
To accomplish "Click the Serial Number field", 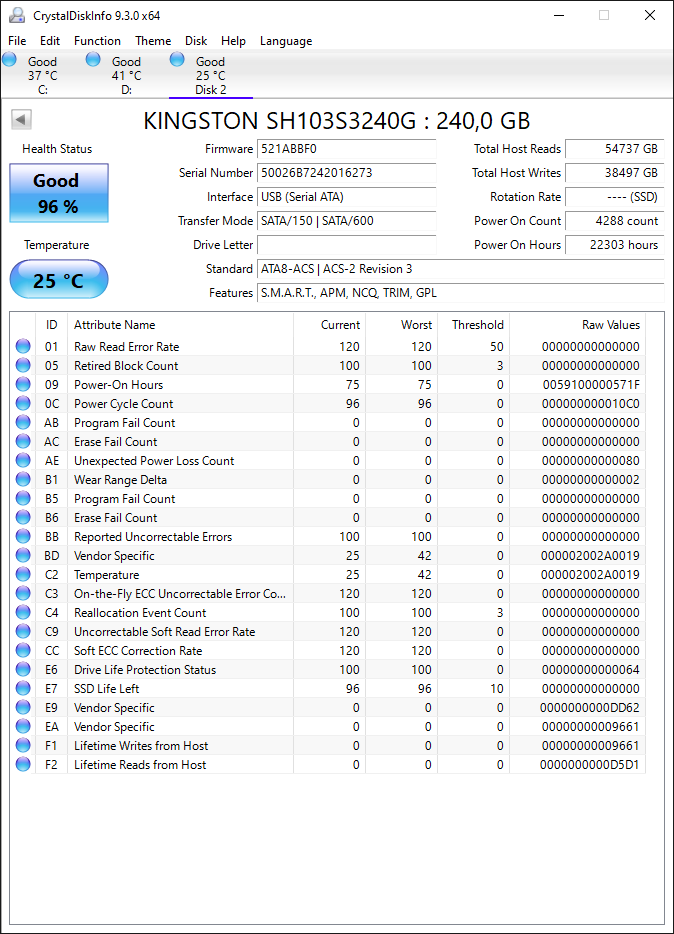I will tap(347, 173).
